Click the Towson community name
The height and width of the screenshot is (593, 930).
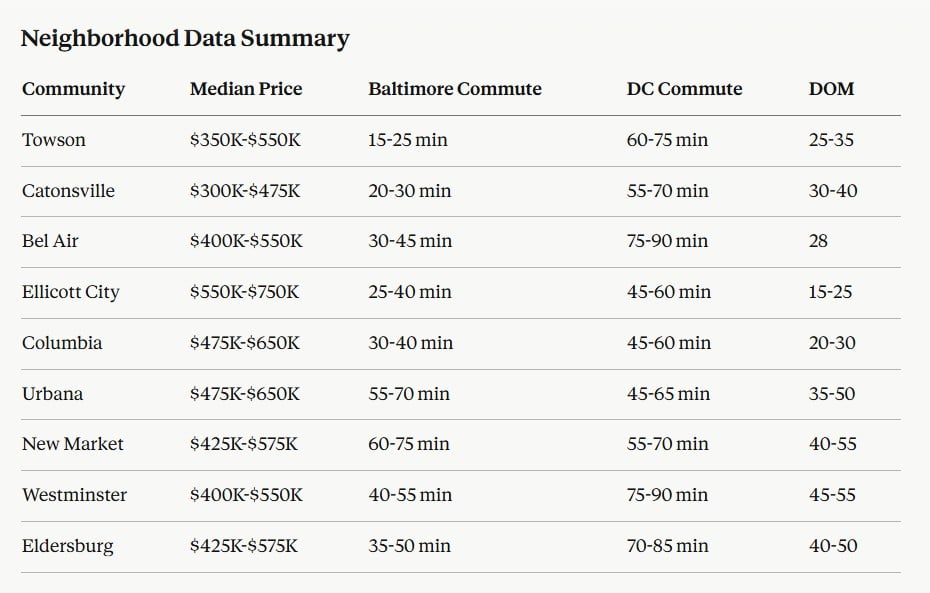pyautogui.click(x=54, y=140)
